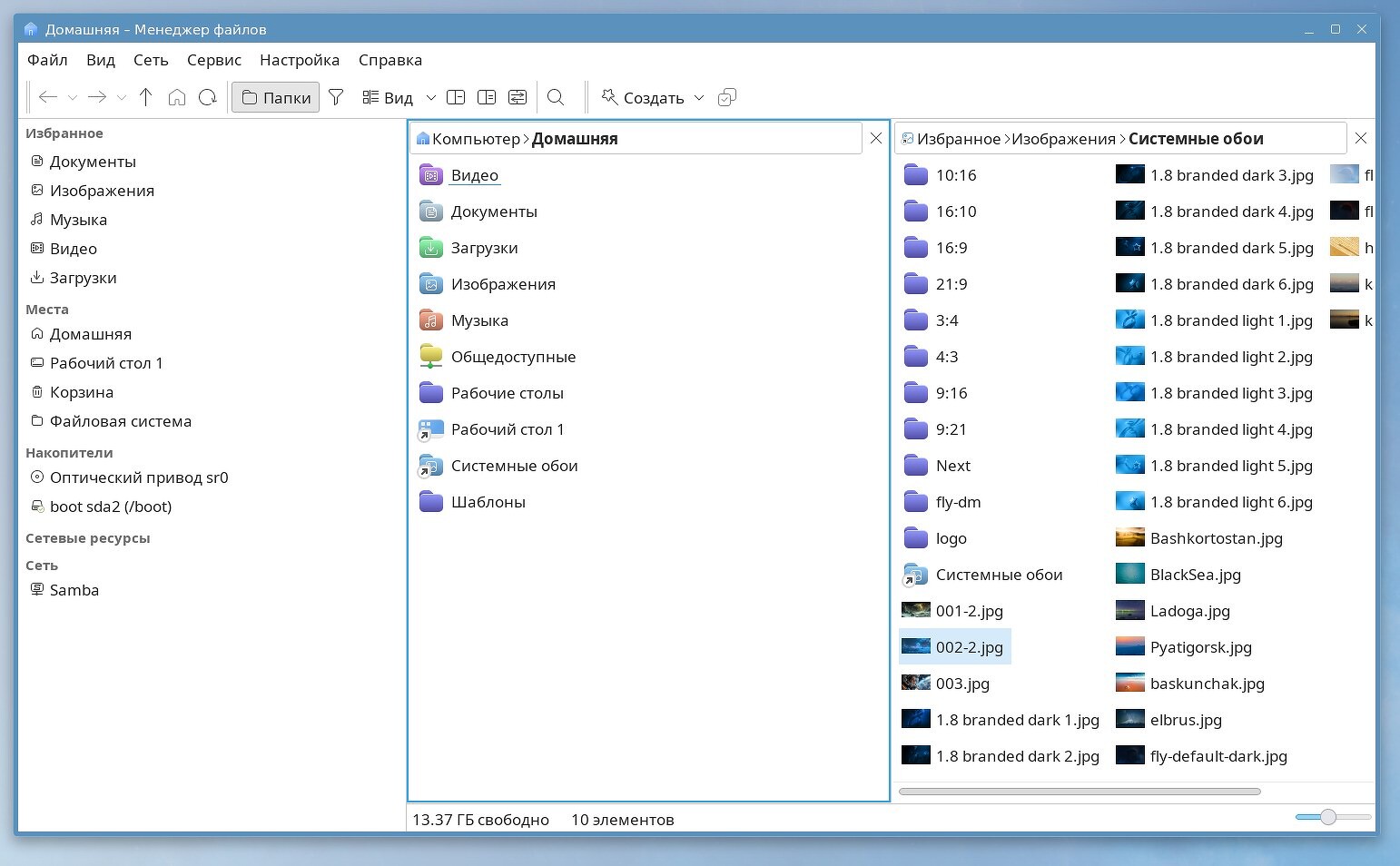Select the elbrus.jpg thumbnail
The width and height of the screenshot is (1400, 866).
coord(1130,719)
